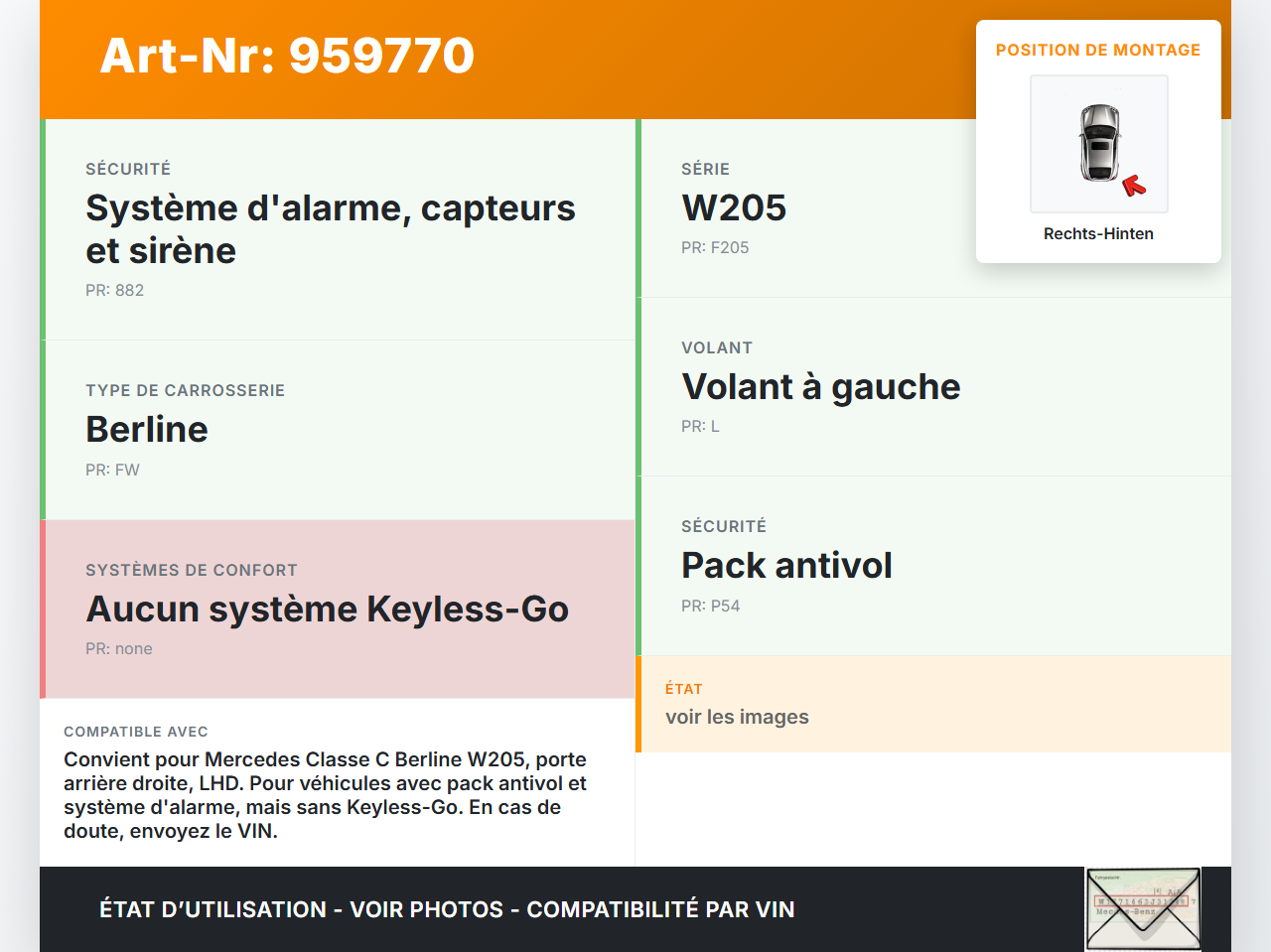This screenshot has width=1271, height=952.
Task: Select the W205 series value
Action: (x=734, y=207)
